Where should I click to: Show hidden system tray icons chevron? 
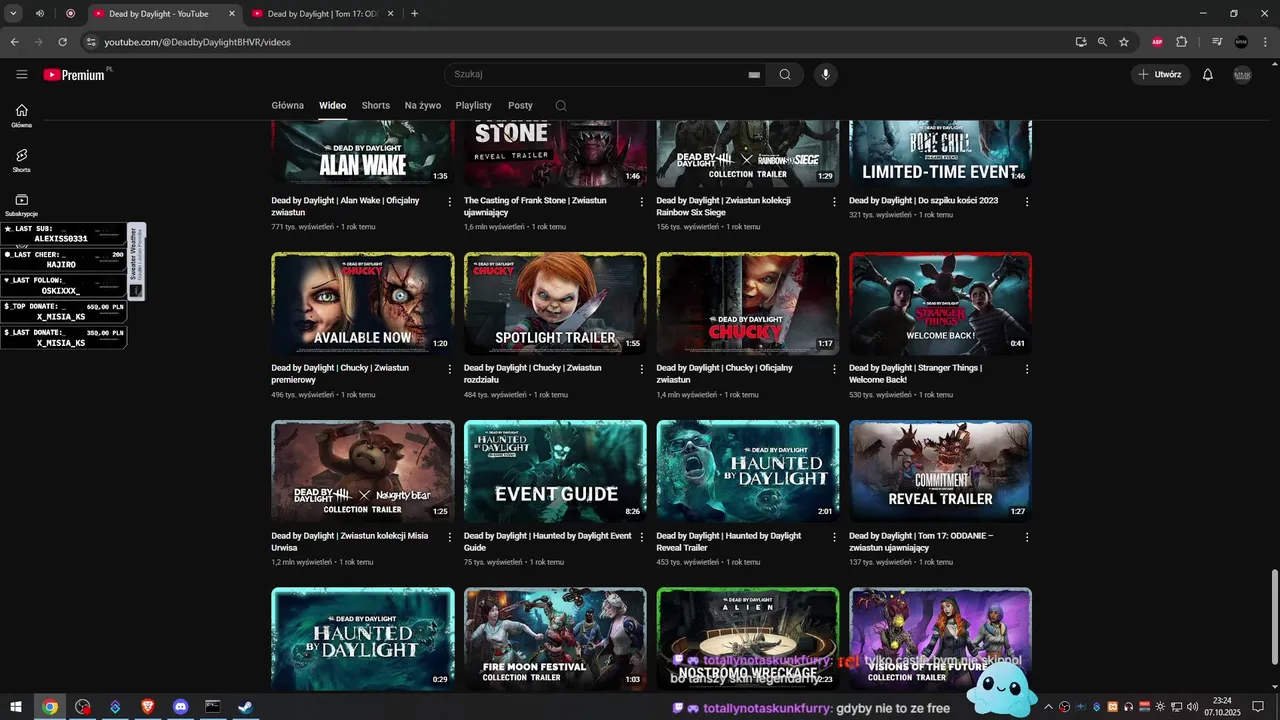(1048, 707)
